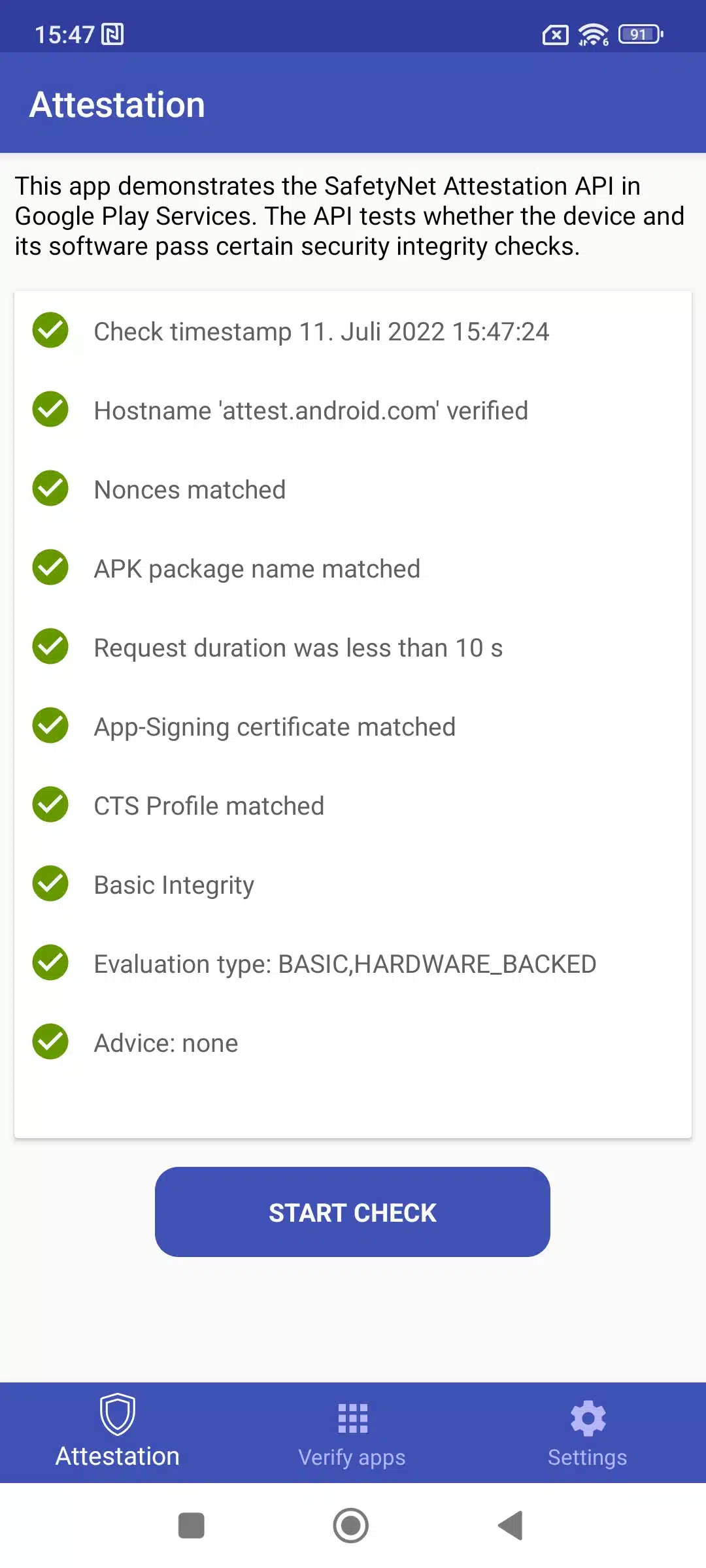706x1568 pixels.
Task: Switch to the Verify apps tab
Action: click(x=352, y=1457)
